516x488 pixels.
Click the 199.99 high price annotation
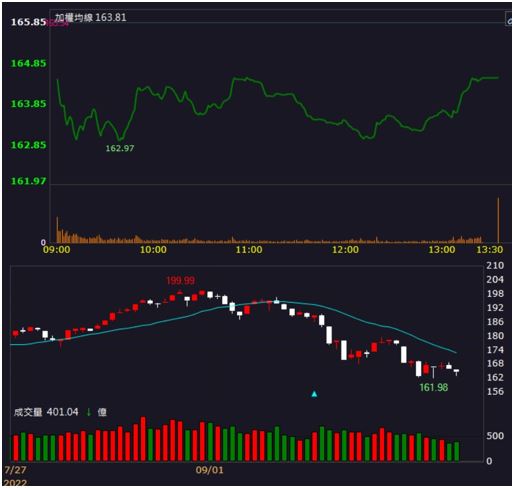point(180,280)
